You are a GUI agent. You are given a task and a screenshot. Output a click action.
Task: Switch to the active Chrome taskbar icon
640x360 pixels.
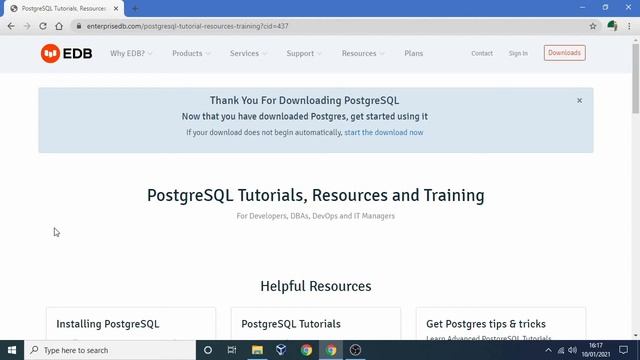coord(331,350)
